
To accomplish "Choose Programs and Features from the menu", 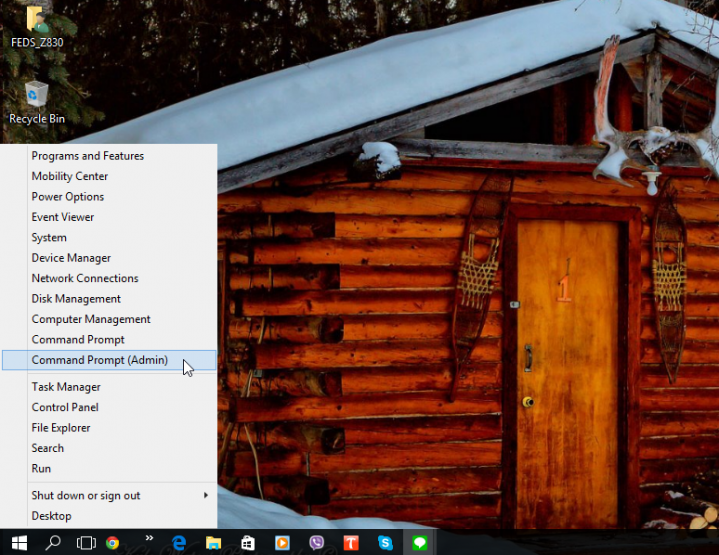I will tap(110, 156).
